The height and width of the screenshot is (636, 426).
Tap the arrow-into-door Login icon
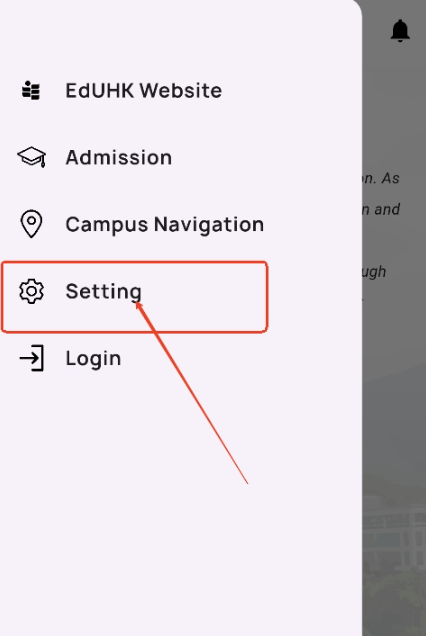click(32, 358)
